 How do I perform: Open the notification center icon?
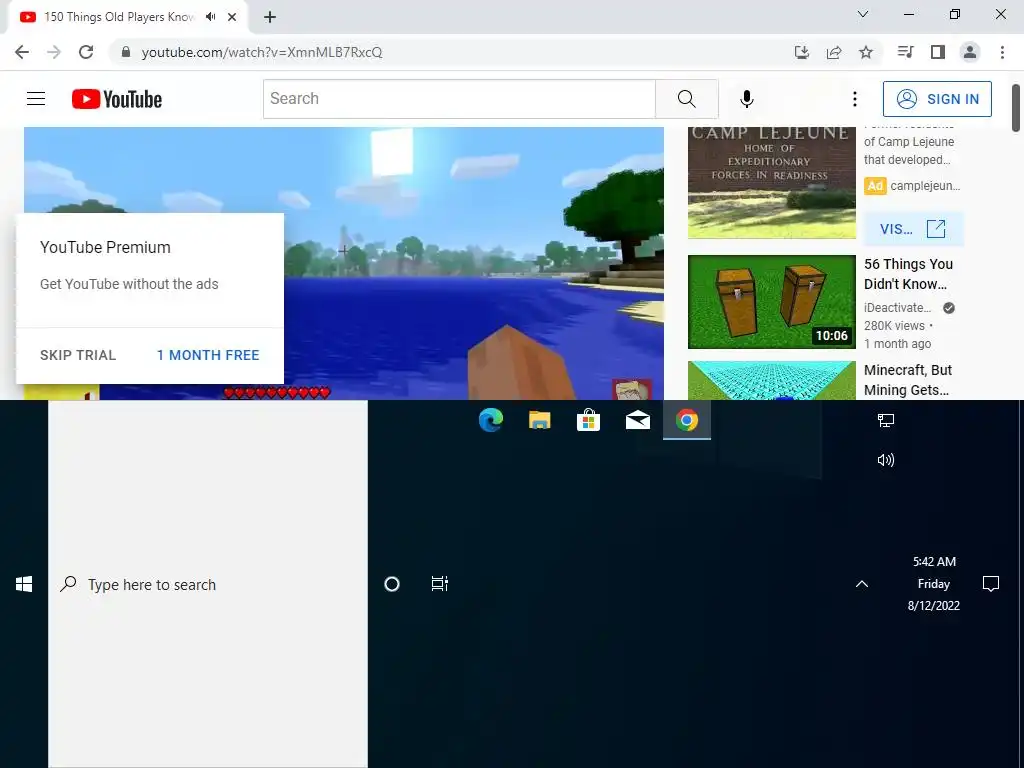click(x=991, y=584)
